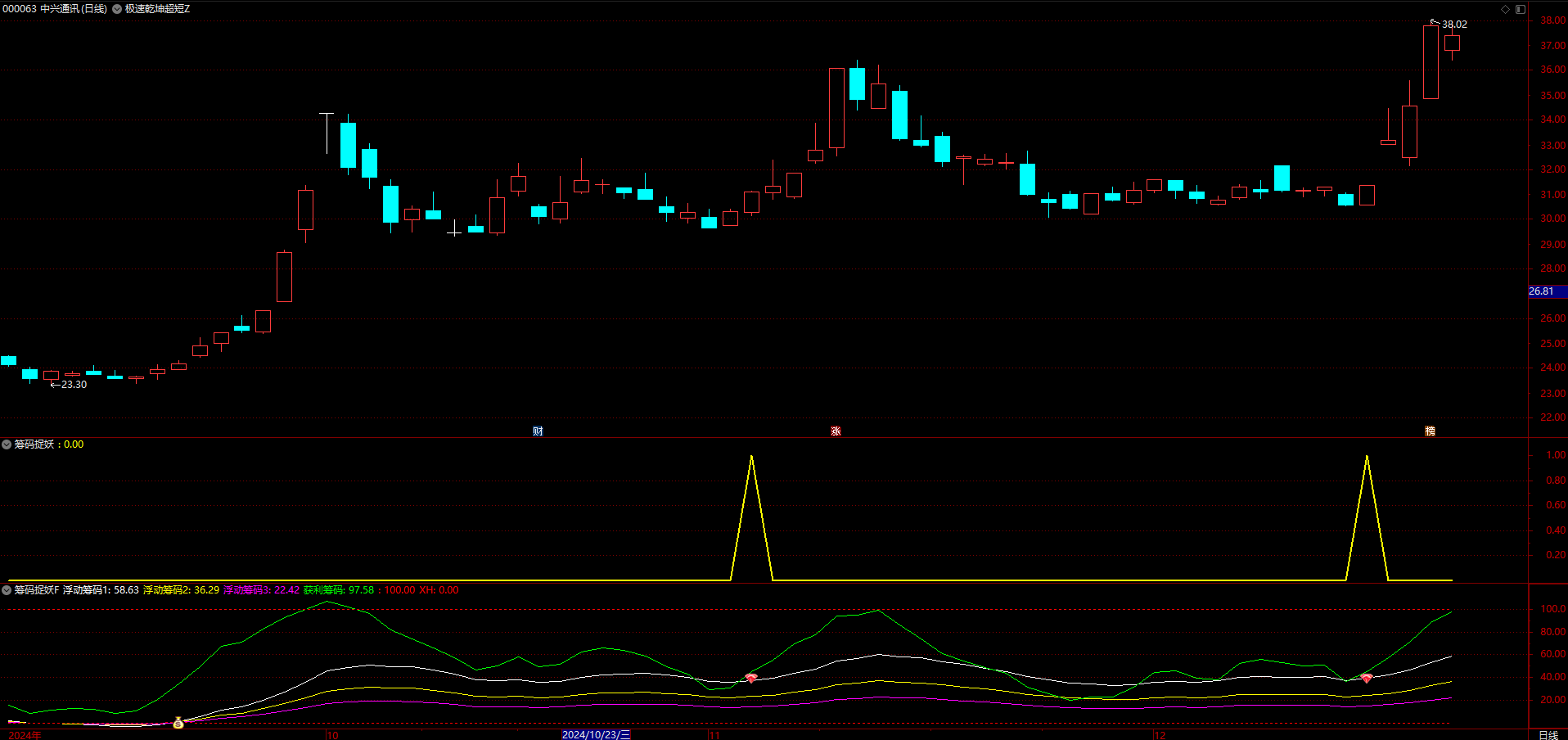Click the 榜 event marker below the chart

click(x=1430, y=431)
